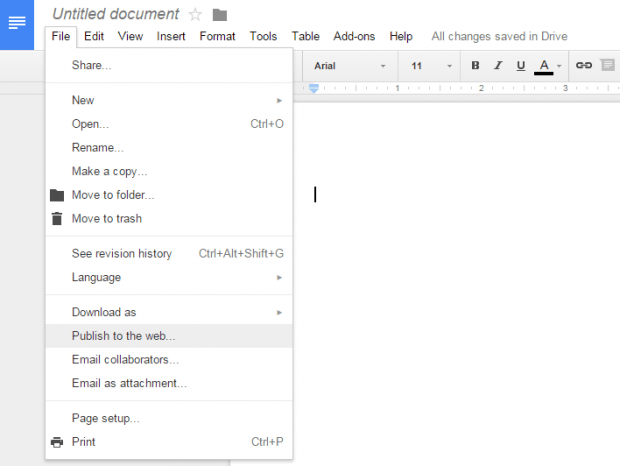Image resolution: width=620 pixels, height=466 pixels.
Task: Choose Move to folder in File menu
Action: click(112, 195)
